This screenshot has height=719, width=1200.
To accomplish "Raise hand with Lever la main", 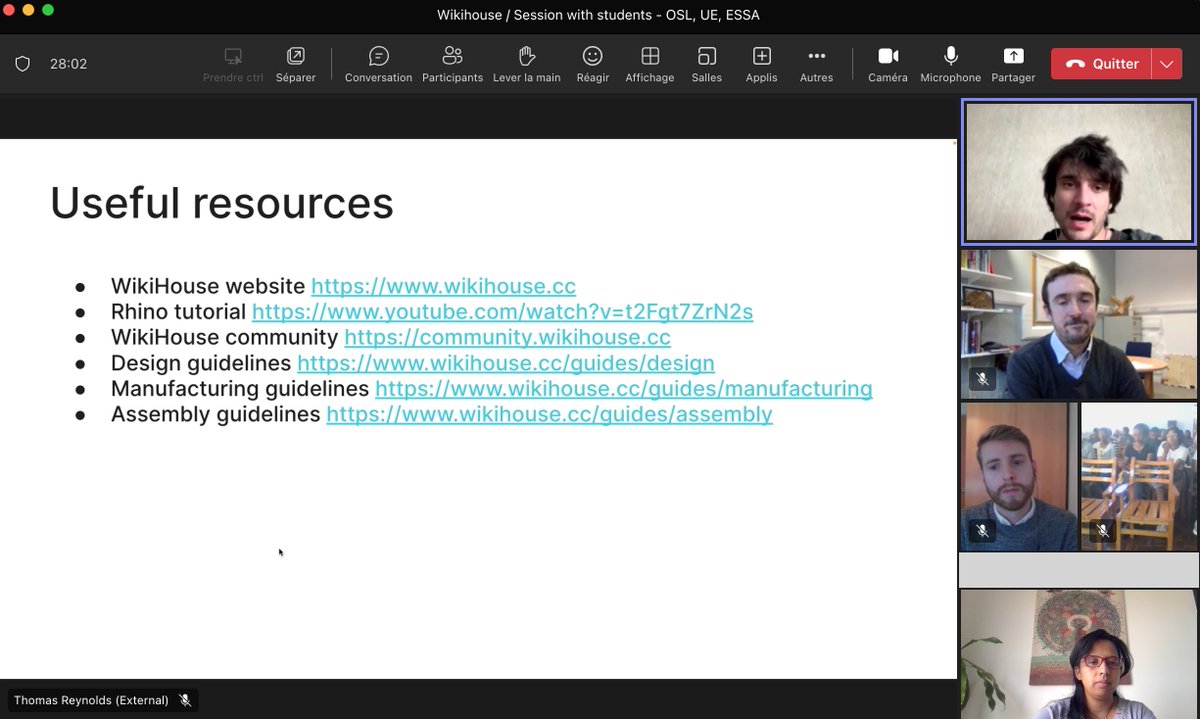I will (527, 64).
